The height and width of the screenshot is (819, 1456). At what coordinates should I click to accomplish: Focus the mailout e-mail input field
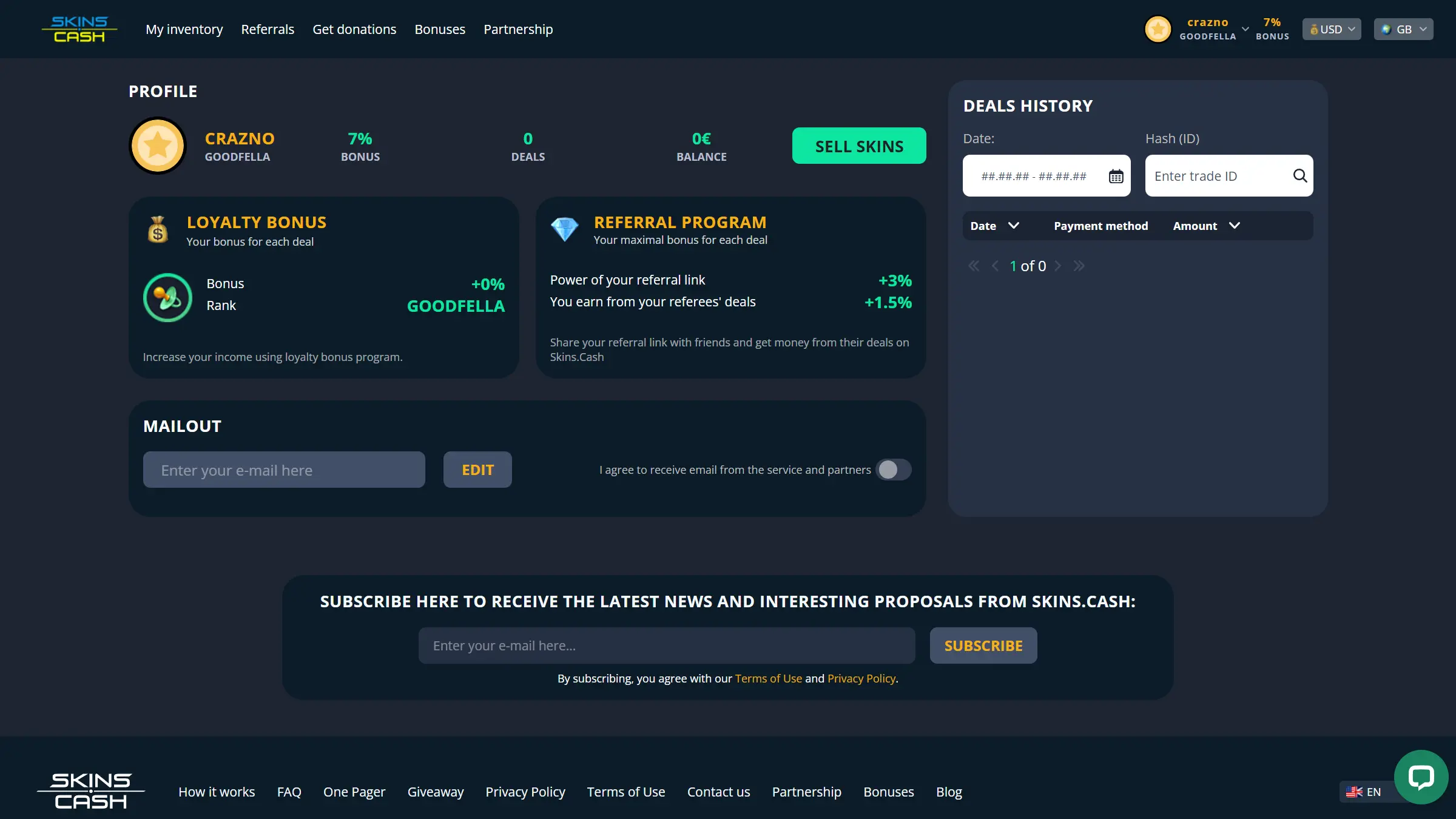click(x=284, y=470)
